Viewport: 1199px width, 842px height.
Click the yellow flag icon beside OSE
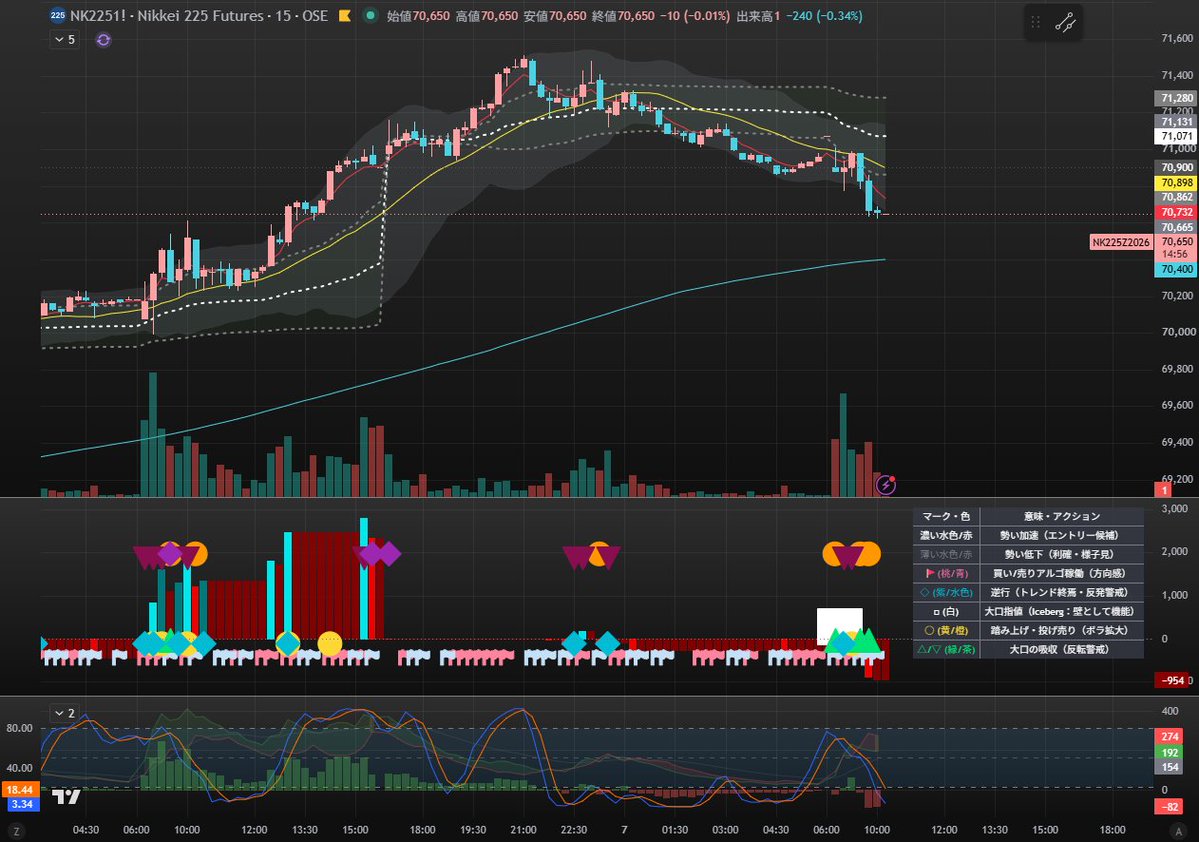[x=345, y=15]
